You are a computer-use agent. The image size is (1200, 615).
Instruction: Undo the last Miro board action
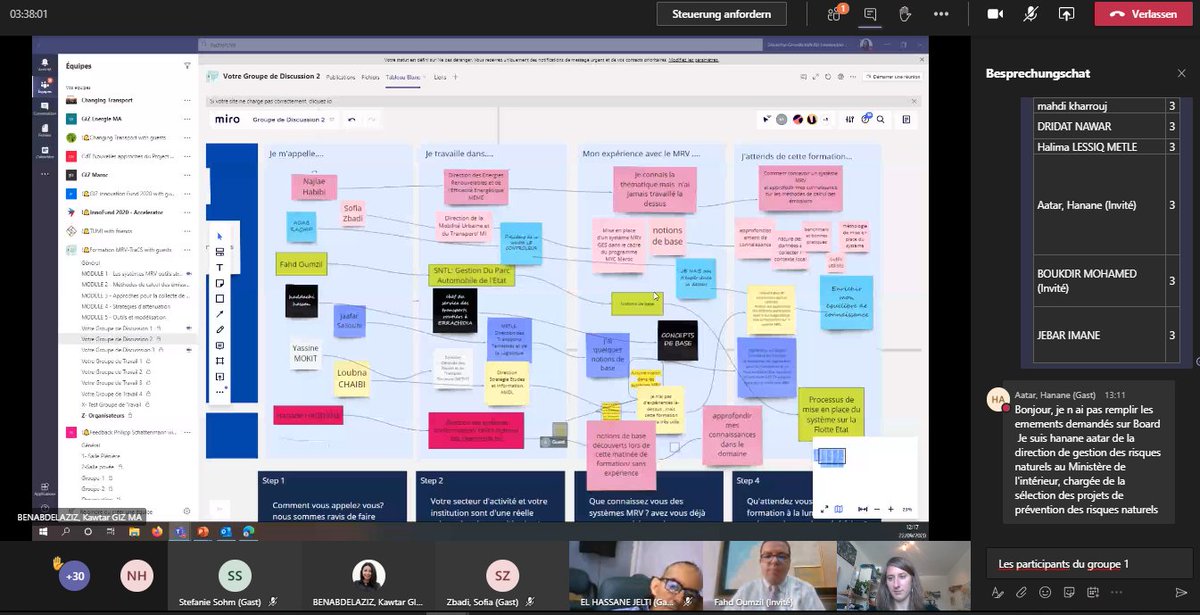[351, 119]
